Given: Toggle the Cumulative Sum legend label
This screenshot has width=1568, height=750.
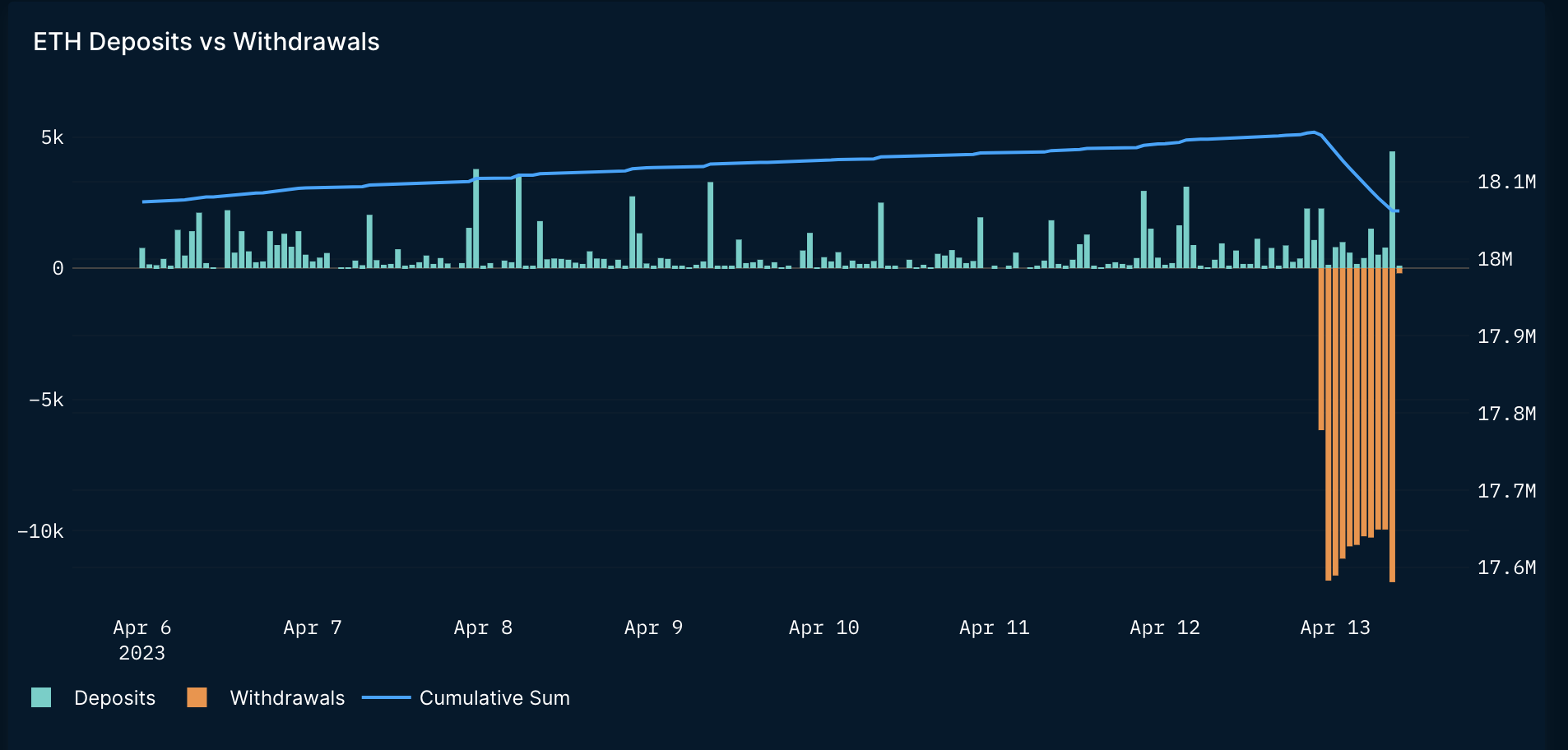Looking at the screenshot, I should tap(494, 698).
